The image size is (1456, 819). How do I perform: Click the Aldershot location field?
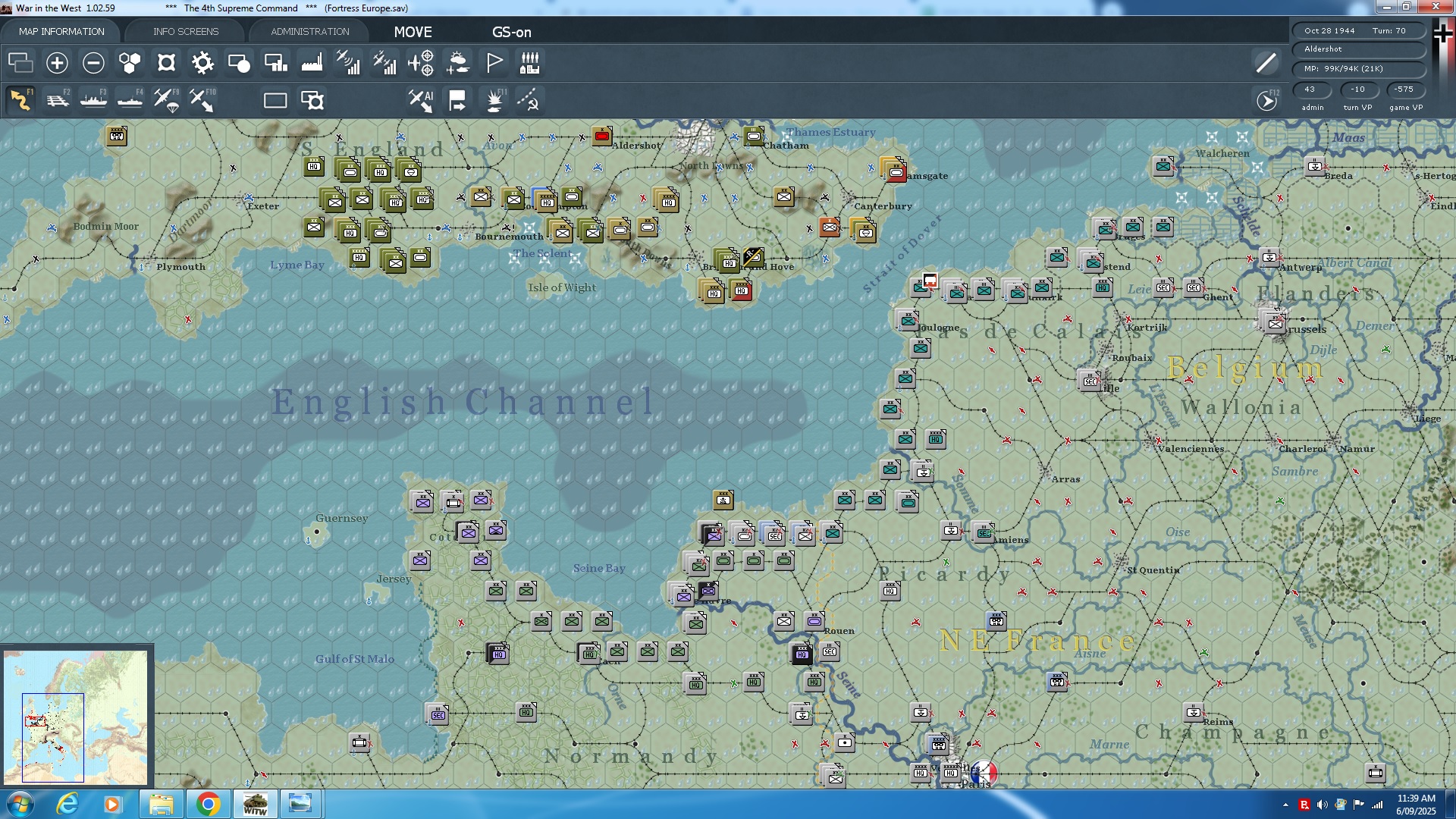click(x=1359, y=49)
